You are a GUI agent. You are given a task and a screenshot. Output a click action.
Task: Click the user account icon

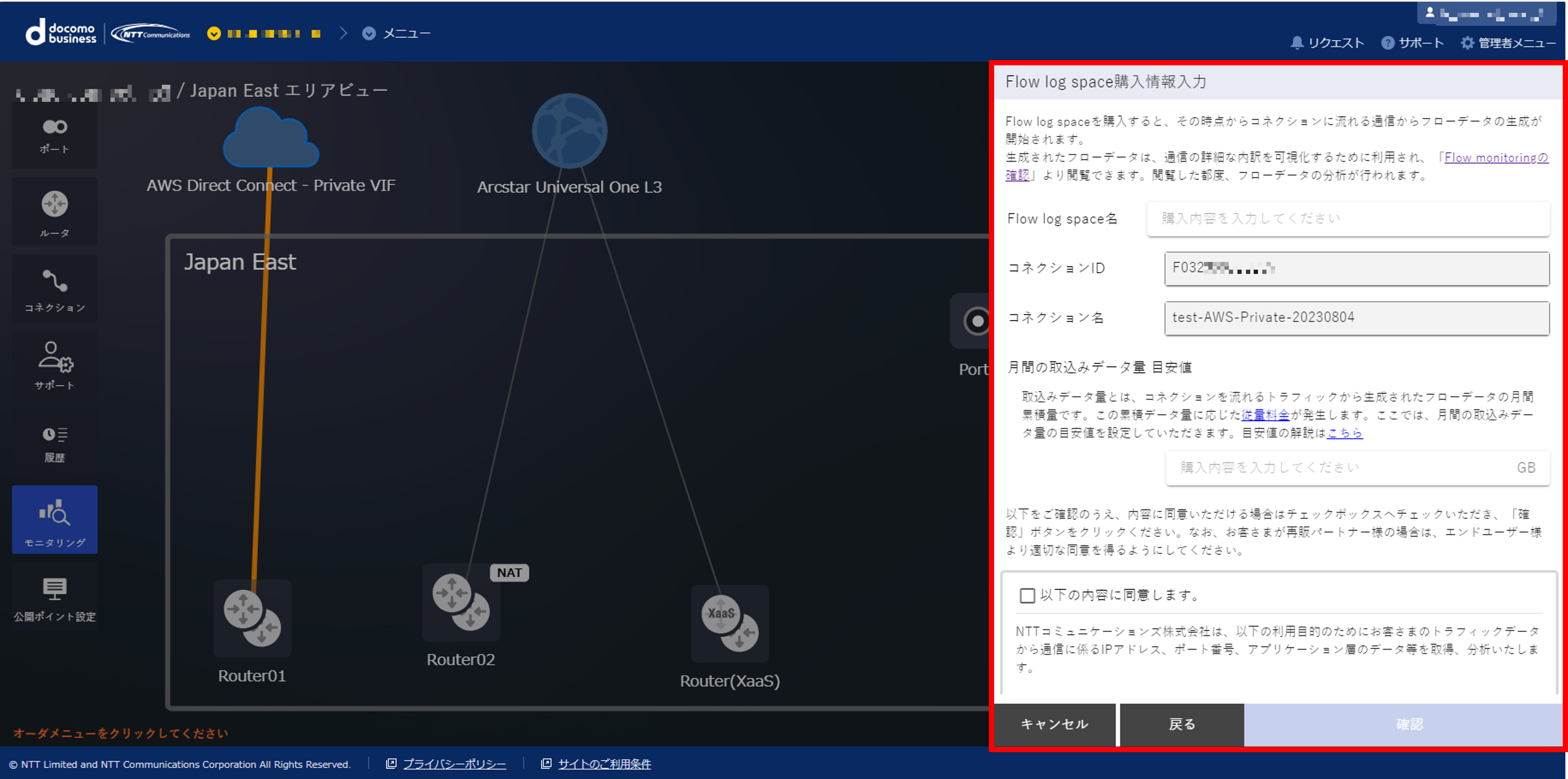(x=1431, y=13)
